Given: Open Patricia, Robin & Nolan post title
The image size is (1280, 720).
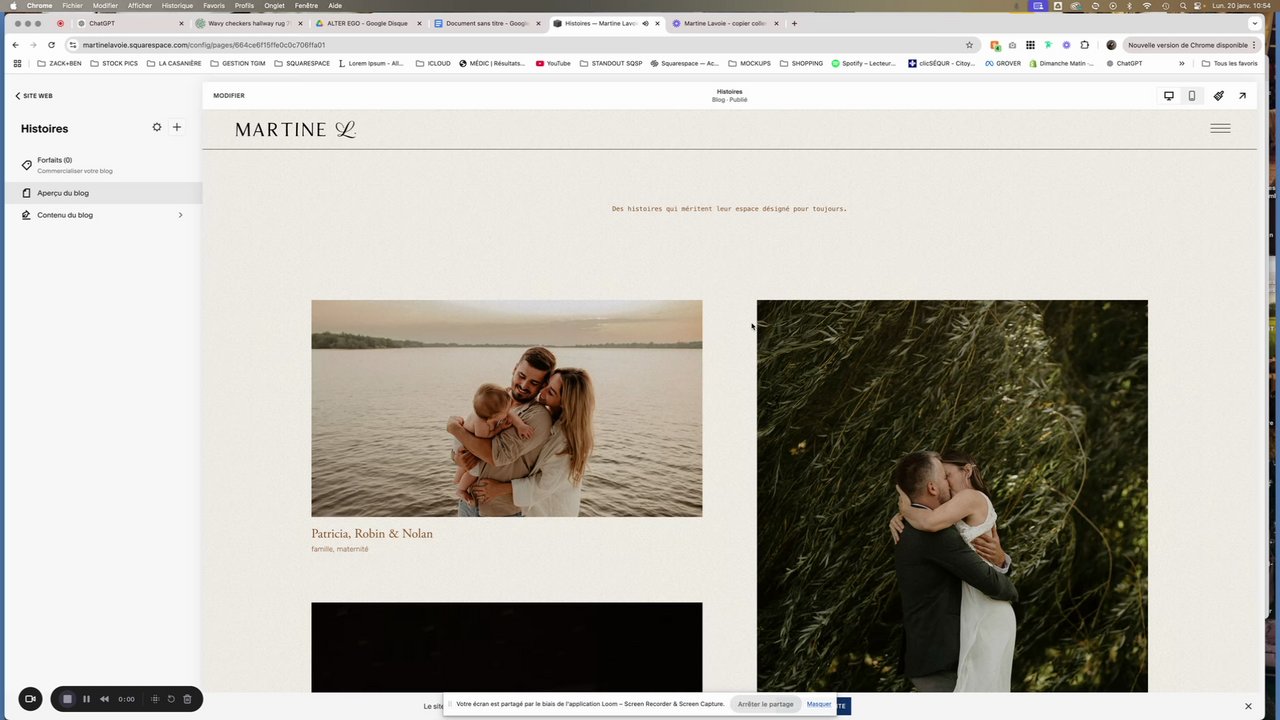Looking at the screenshot, I should (x=372, y=534).
